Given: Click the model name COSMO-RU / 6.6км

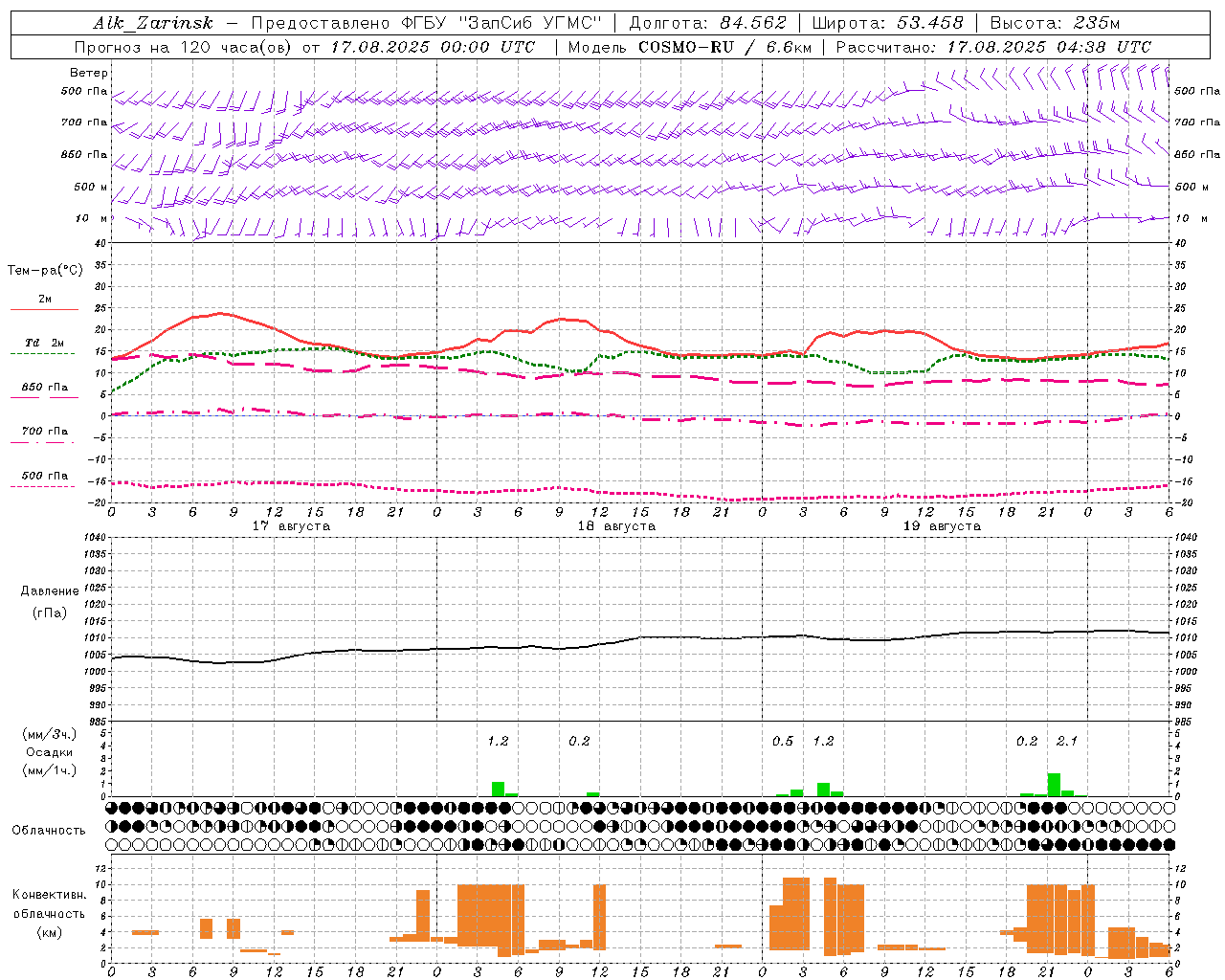Looking at the screenshot, I should 725,47.
